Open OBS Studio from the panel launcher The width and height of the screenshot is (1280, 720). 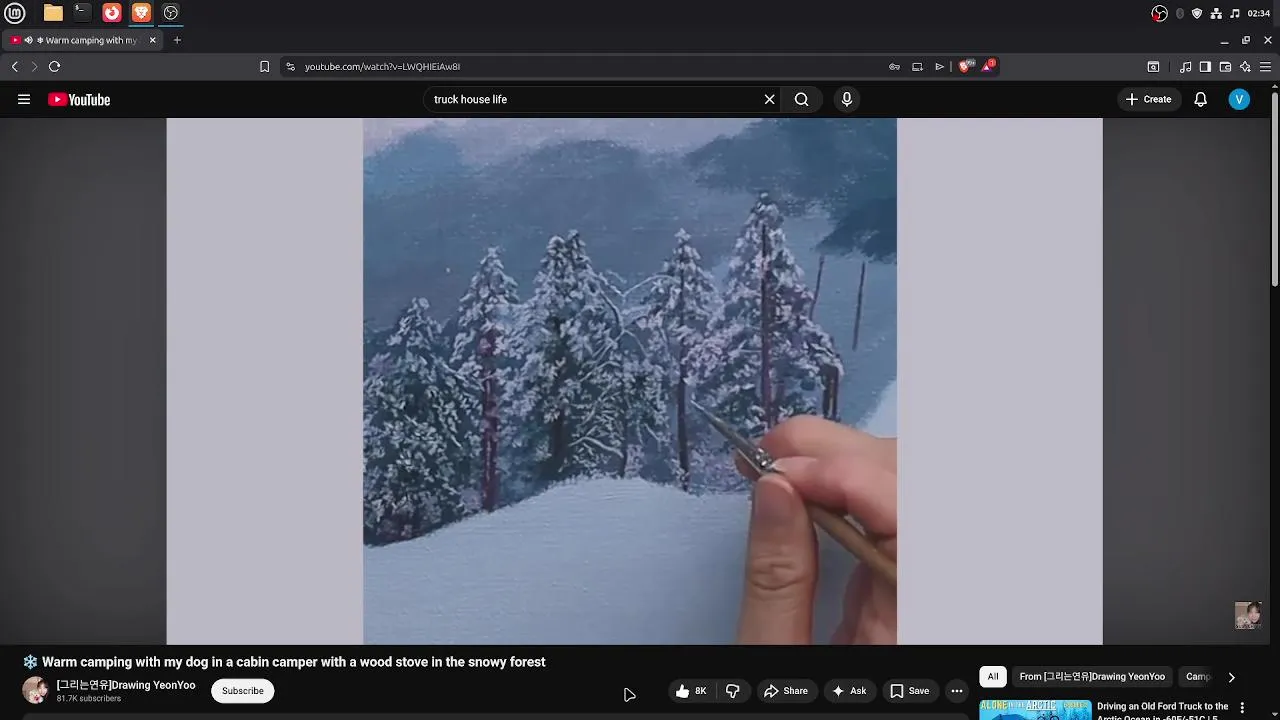click(x=171, y=13)
